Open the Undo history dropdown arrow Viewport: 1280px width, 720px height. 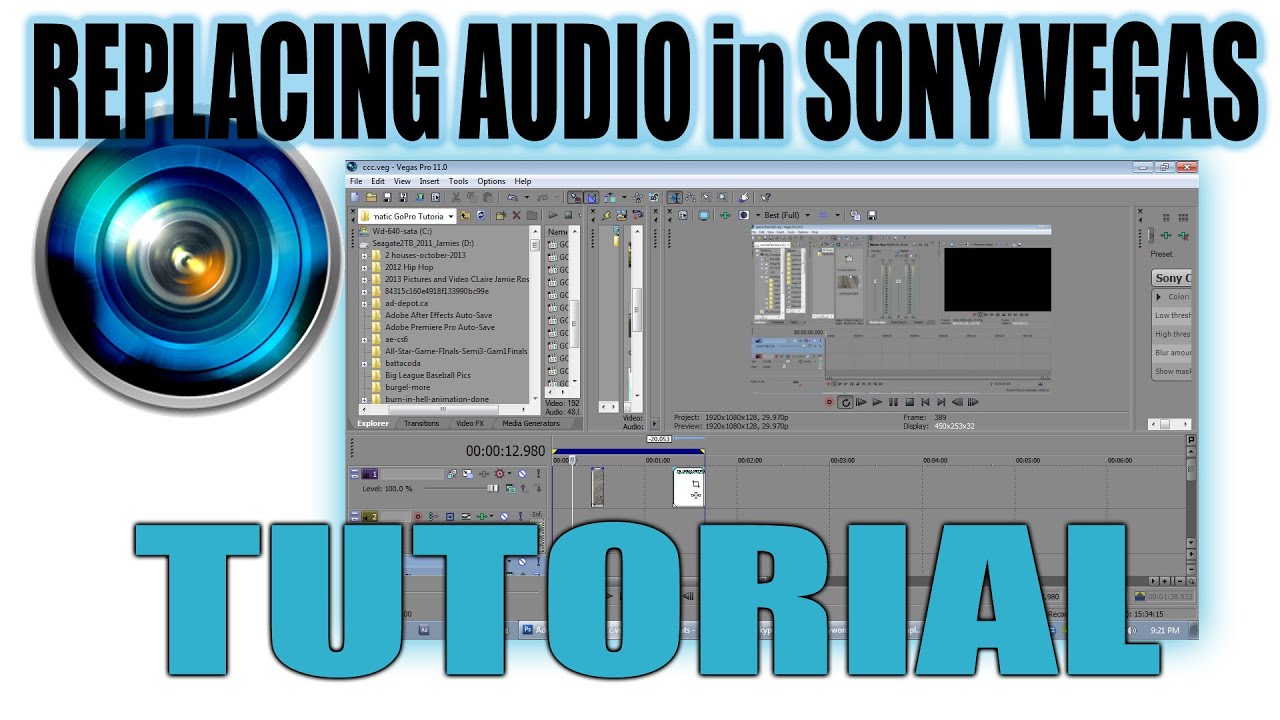(527, 198)
